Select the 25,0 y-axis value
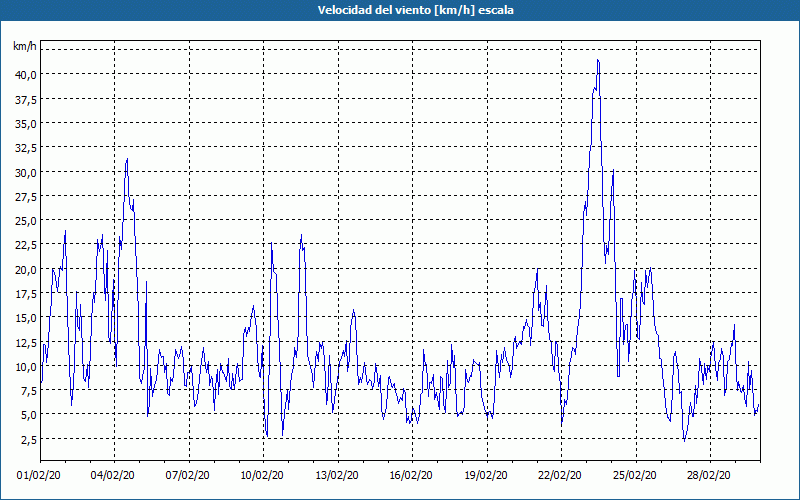The image size is (800, 500). coord(26,221)
